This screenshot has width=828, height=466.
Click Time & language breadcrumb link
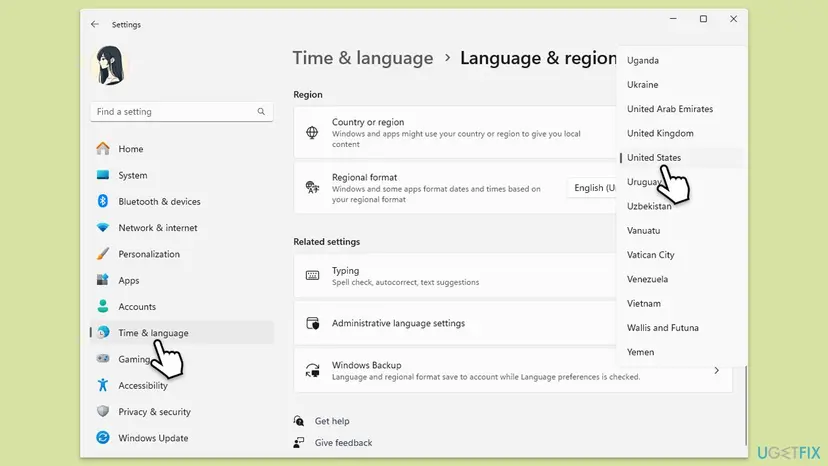(363, 58)
